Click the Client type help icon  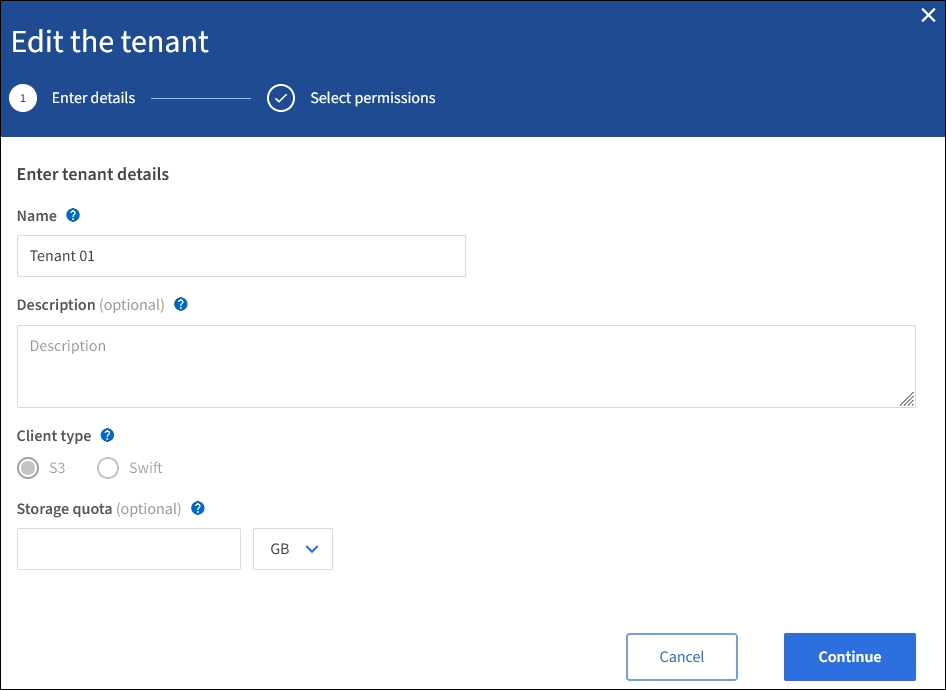(x=108, y=435)
